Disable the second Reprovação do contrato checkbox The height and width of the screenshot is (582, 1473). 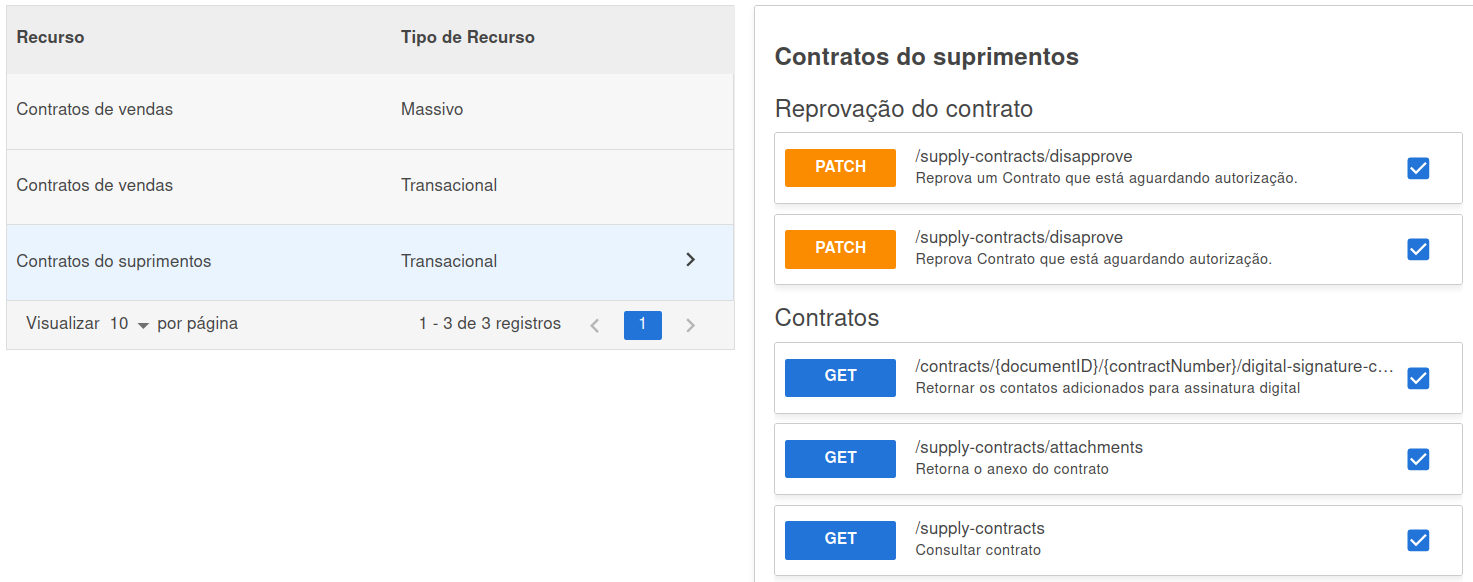tap(1418, 249)
